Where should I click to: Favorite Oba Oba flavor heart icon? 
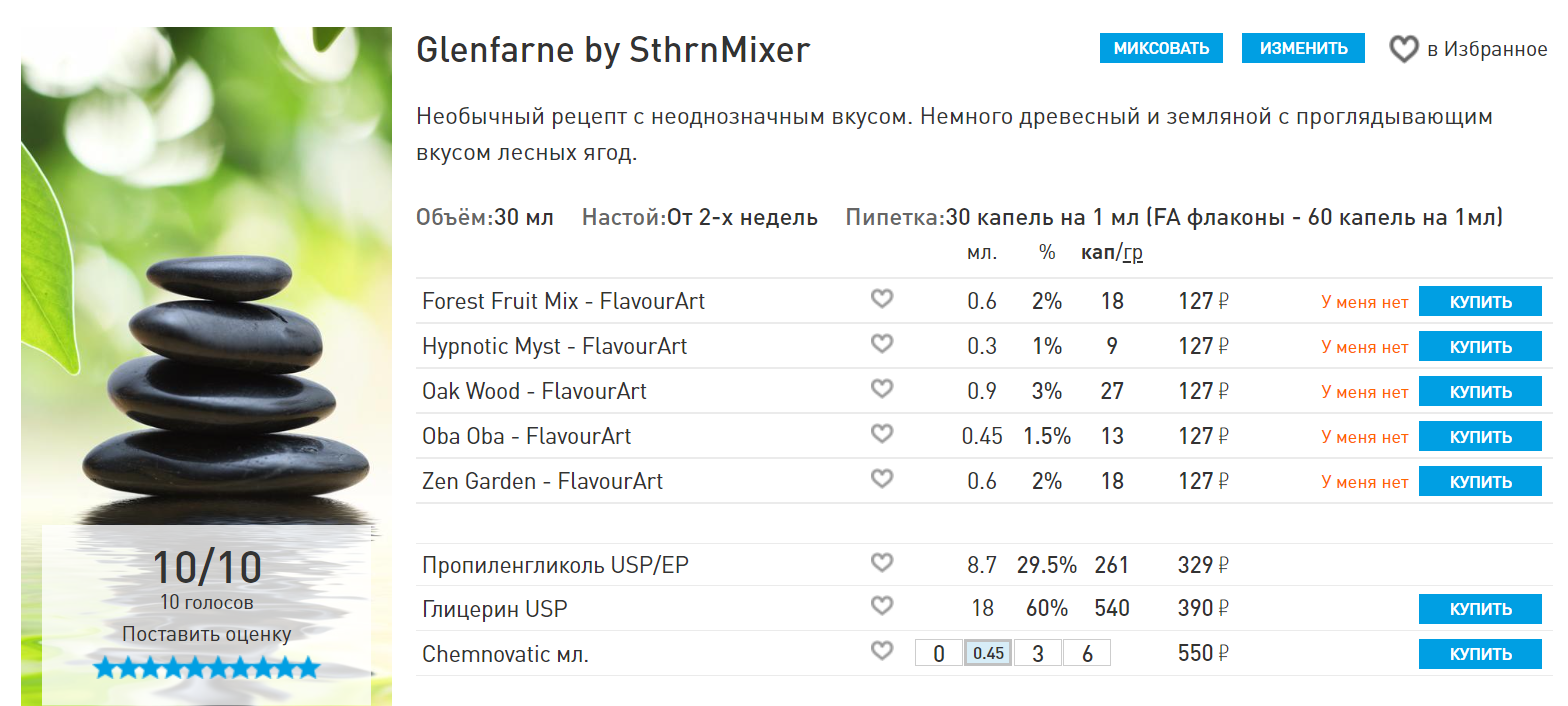tap(881, 434)
